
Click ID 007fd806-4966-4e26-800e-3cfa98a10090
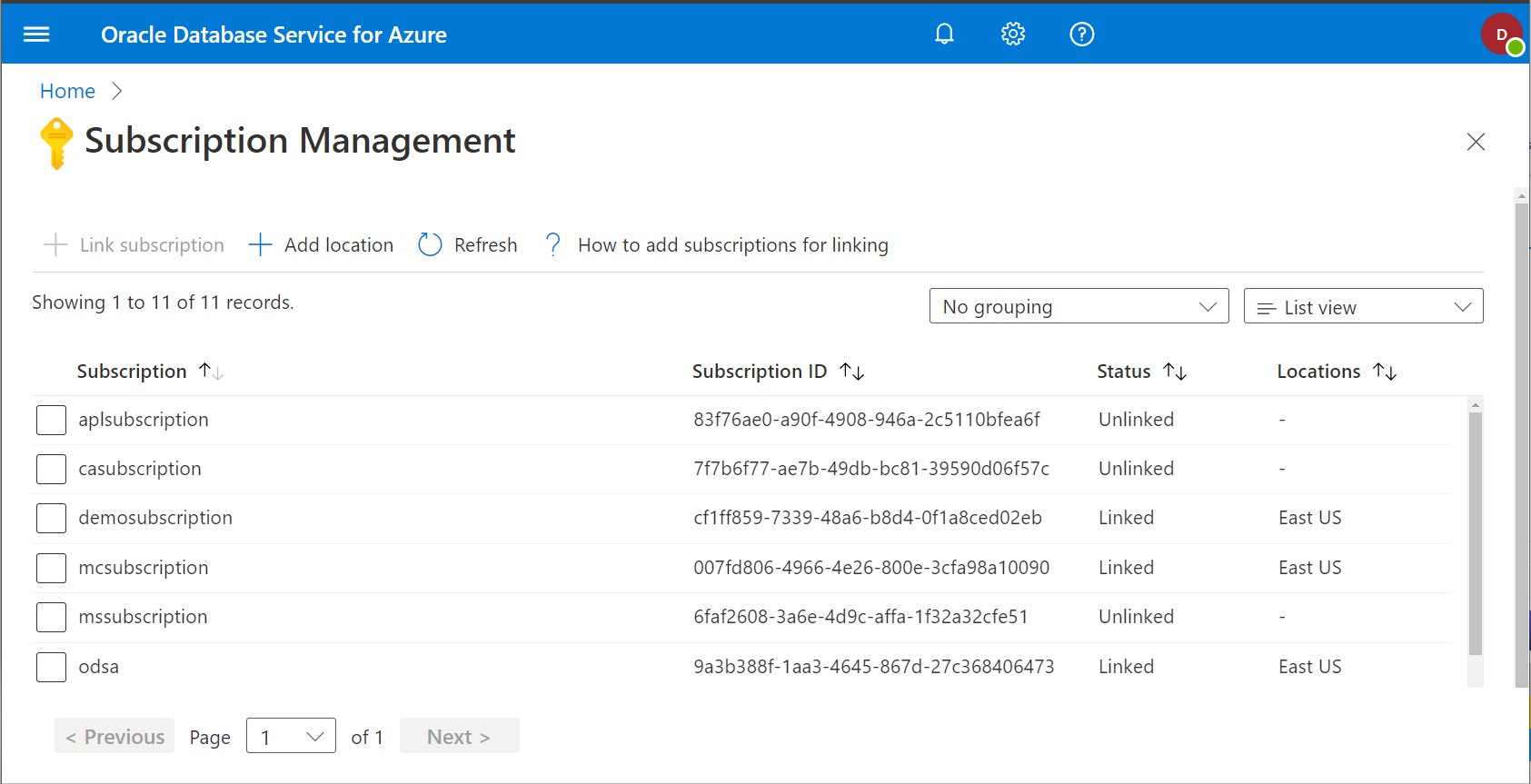[x=871, y=568]
